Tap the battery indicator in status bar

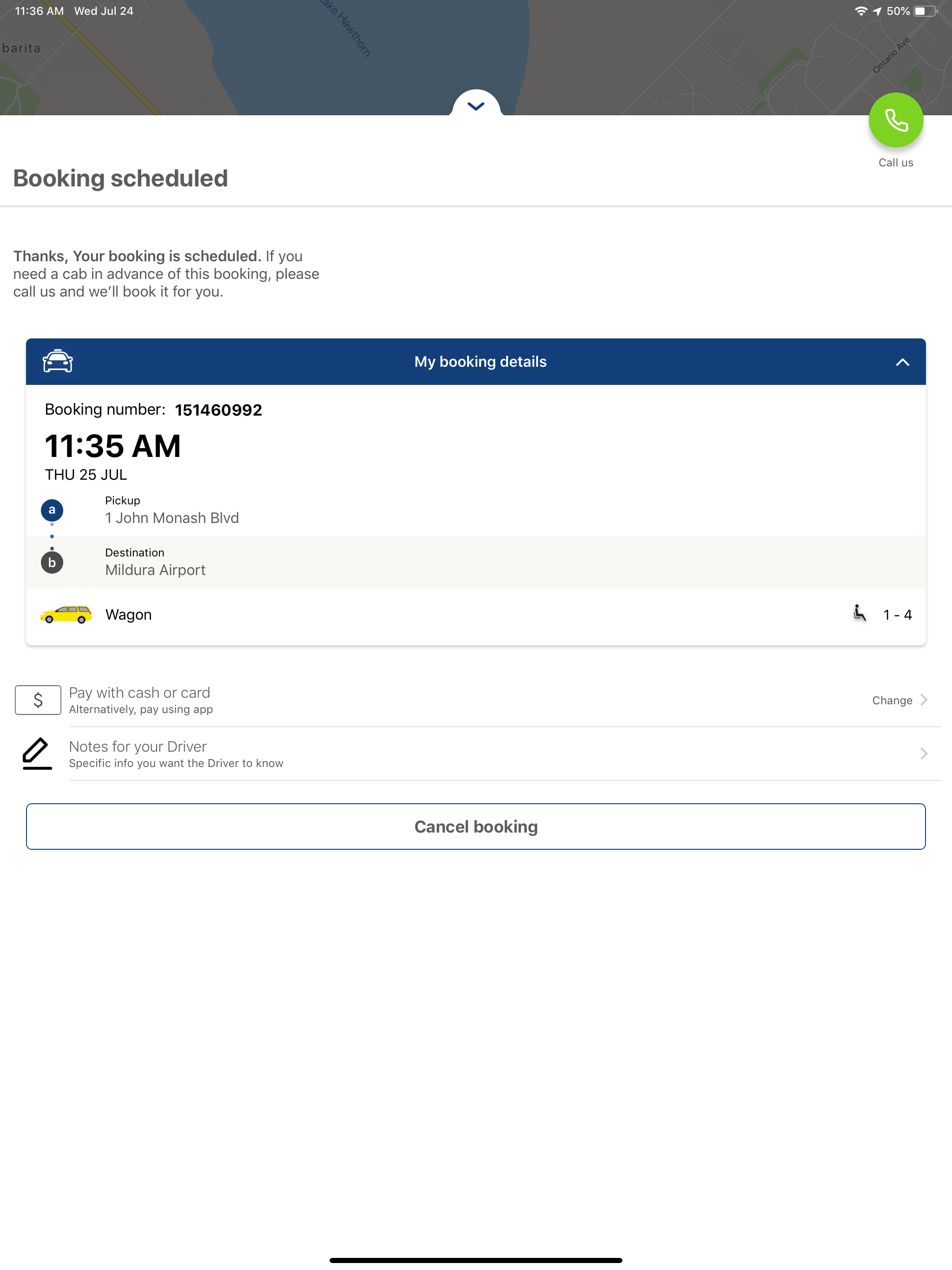pos(925,11)
